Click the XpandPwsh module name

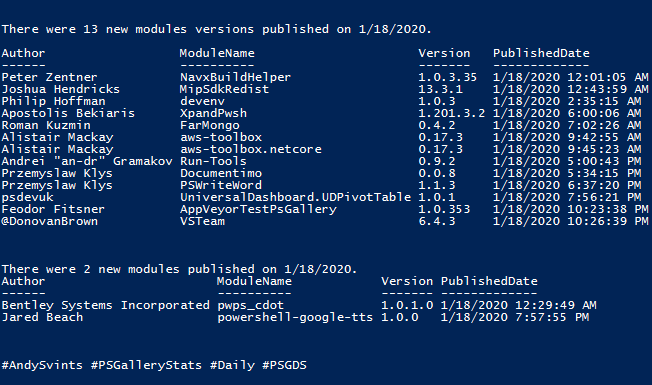pos(213,114)
